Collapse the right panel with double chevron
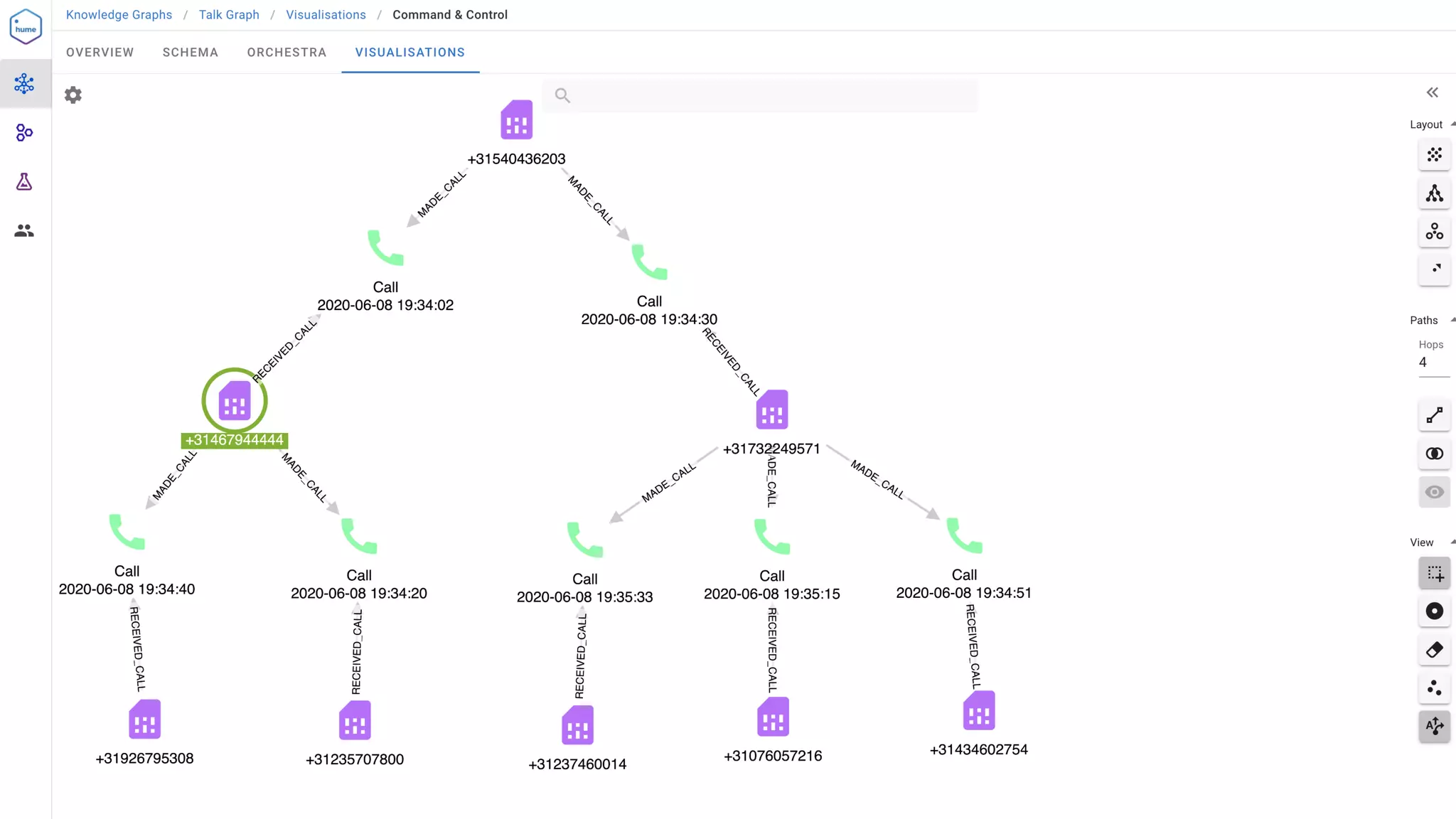 pos(1432,92)
